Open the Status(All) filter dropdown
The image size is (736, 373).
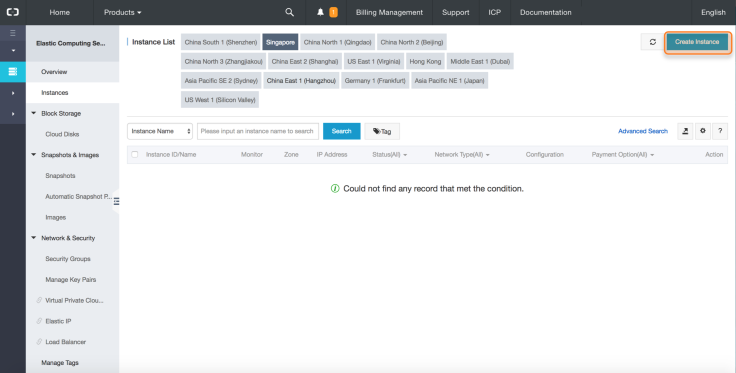click(390, 154)
